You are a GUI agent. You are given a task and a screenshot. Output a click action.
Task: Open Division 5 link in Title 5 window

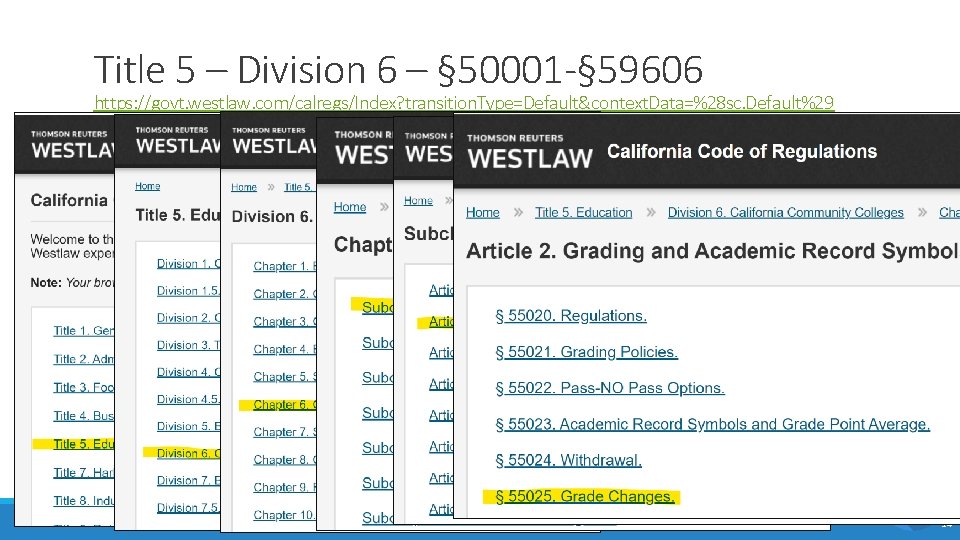[188, 426]
